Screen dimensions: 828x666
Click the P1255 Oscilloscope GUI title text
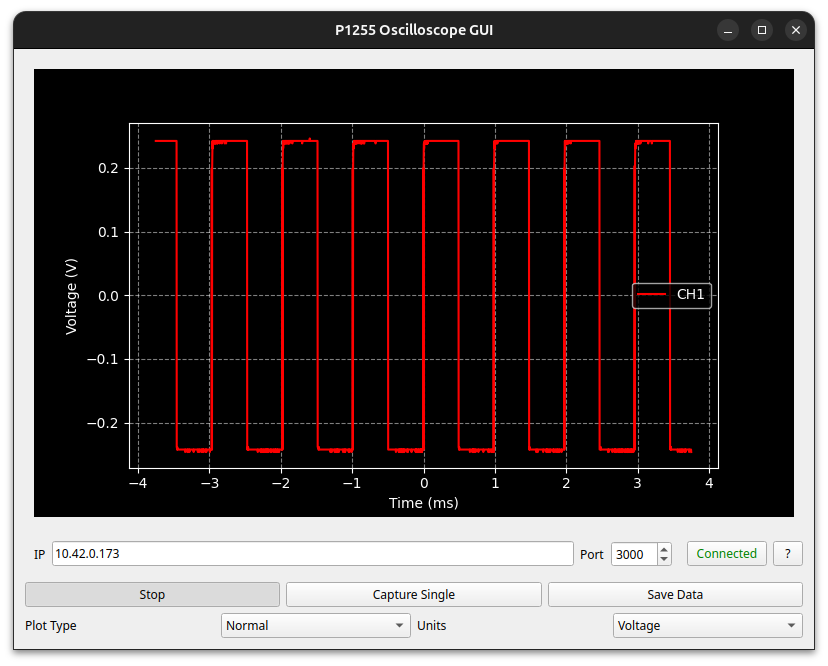(x=414, y=30)
